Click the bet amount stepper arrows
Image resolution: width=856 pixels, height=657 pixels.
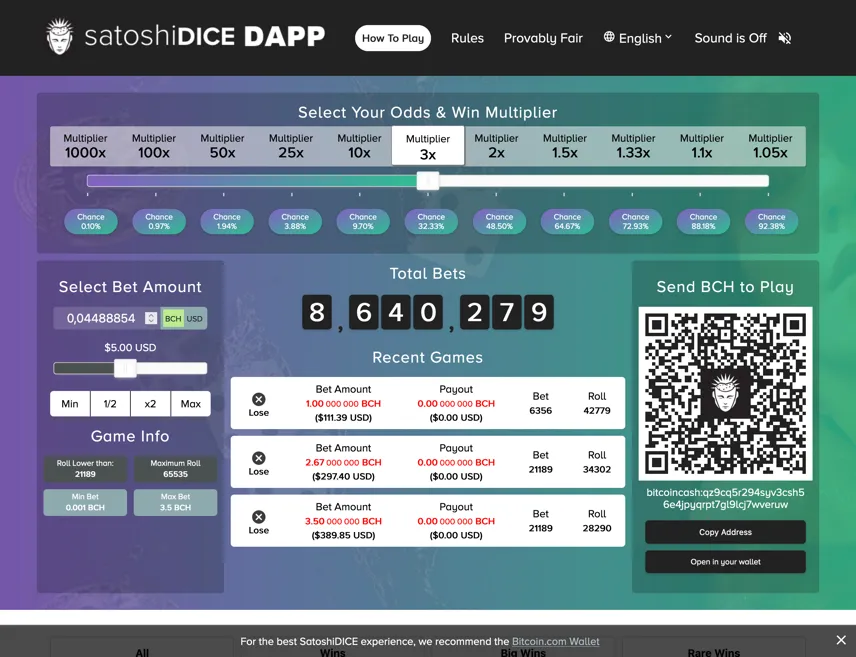click(151, 318)
